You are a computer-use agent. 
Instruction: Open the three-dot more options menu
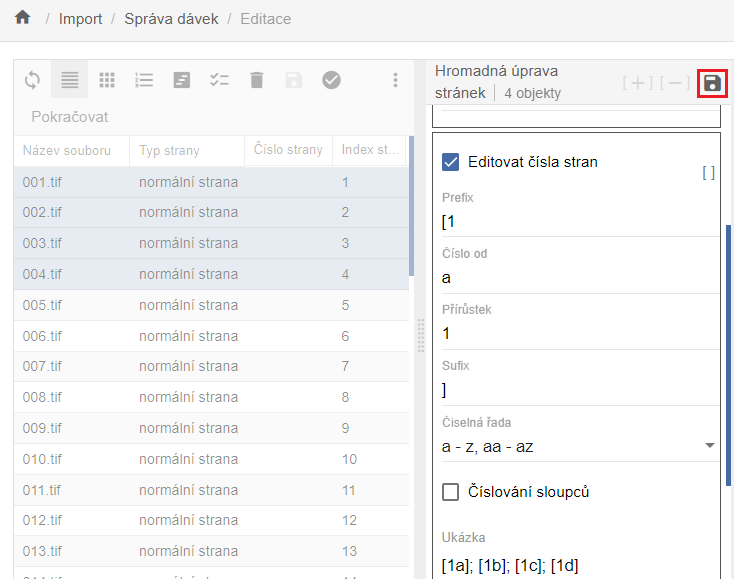[x=395, y=80]
